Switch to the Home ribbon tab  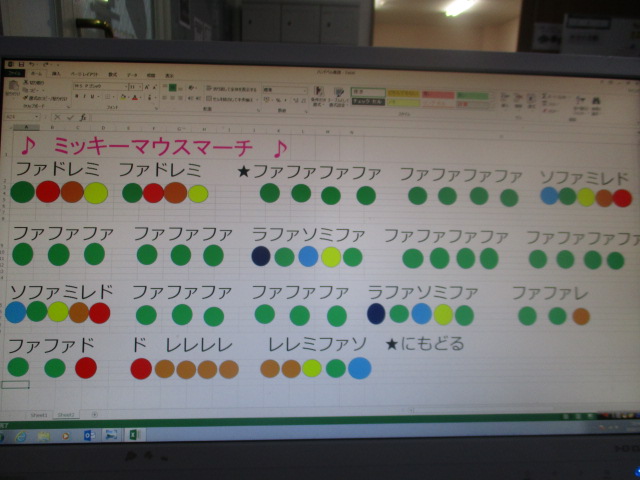(x=36, y=73)
